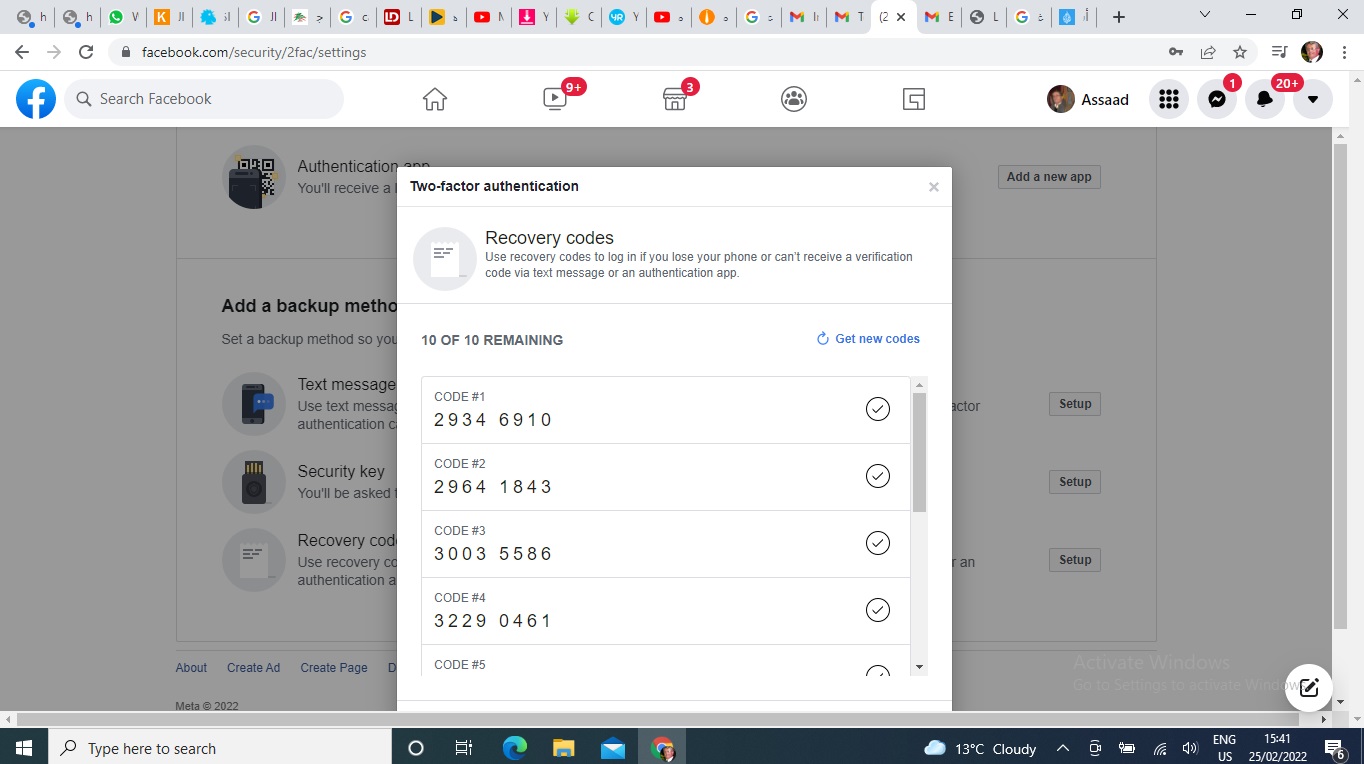Expand the account dropdown arrow
The image size is (1364, 764).
tap(1313, 99)
